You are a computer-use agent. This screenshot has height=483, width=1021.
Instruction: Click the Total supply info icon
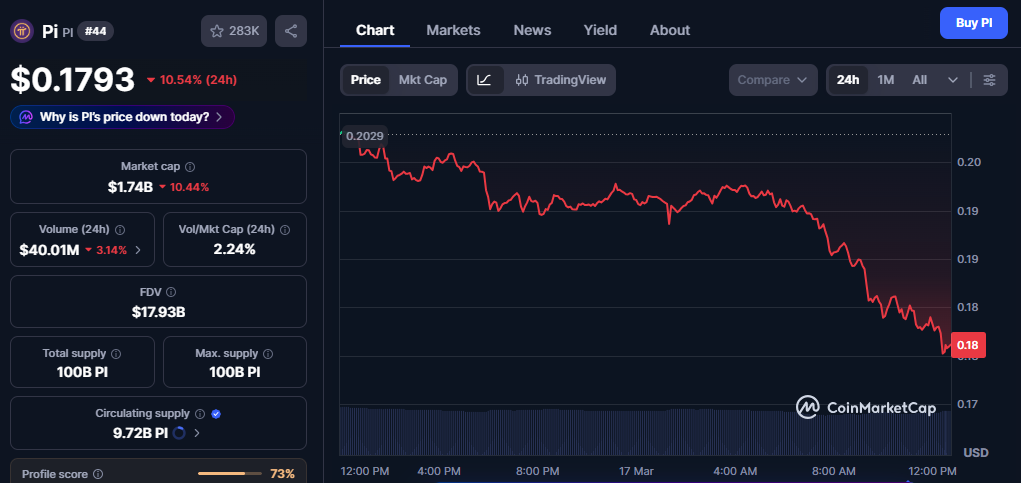click(x=116, y=353)
